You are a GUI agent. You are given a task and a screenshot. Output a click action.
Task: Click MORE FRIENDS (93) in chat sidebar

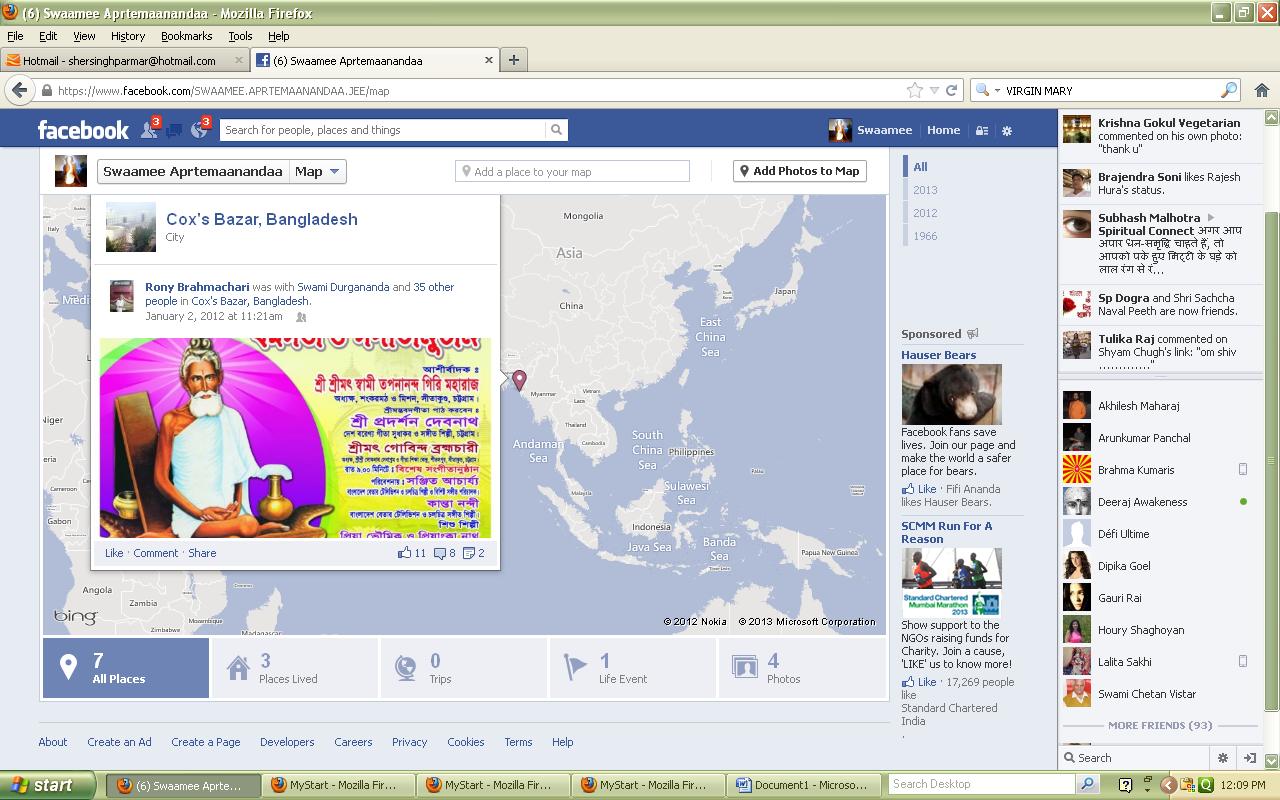pyautogui.click(x=1160, y=726)
